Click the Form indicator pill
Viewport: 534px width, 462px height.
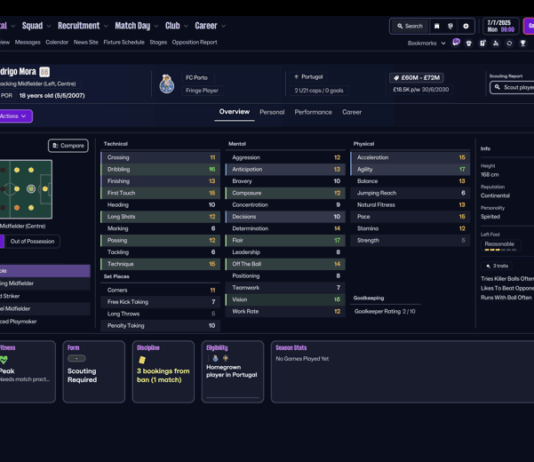click(77, 359)
